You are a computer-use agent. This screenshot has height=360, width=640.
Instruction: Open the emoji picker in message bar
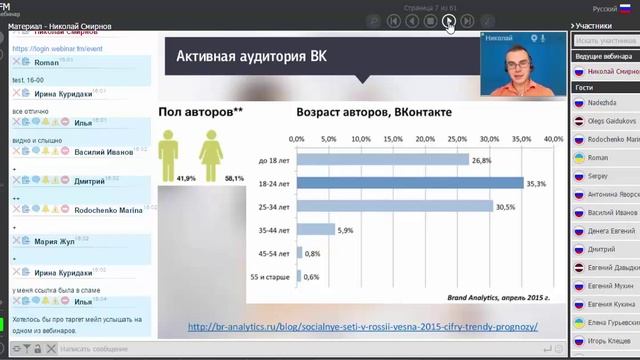pyautogui.click(x=559, y=349)
